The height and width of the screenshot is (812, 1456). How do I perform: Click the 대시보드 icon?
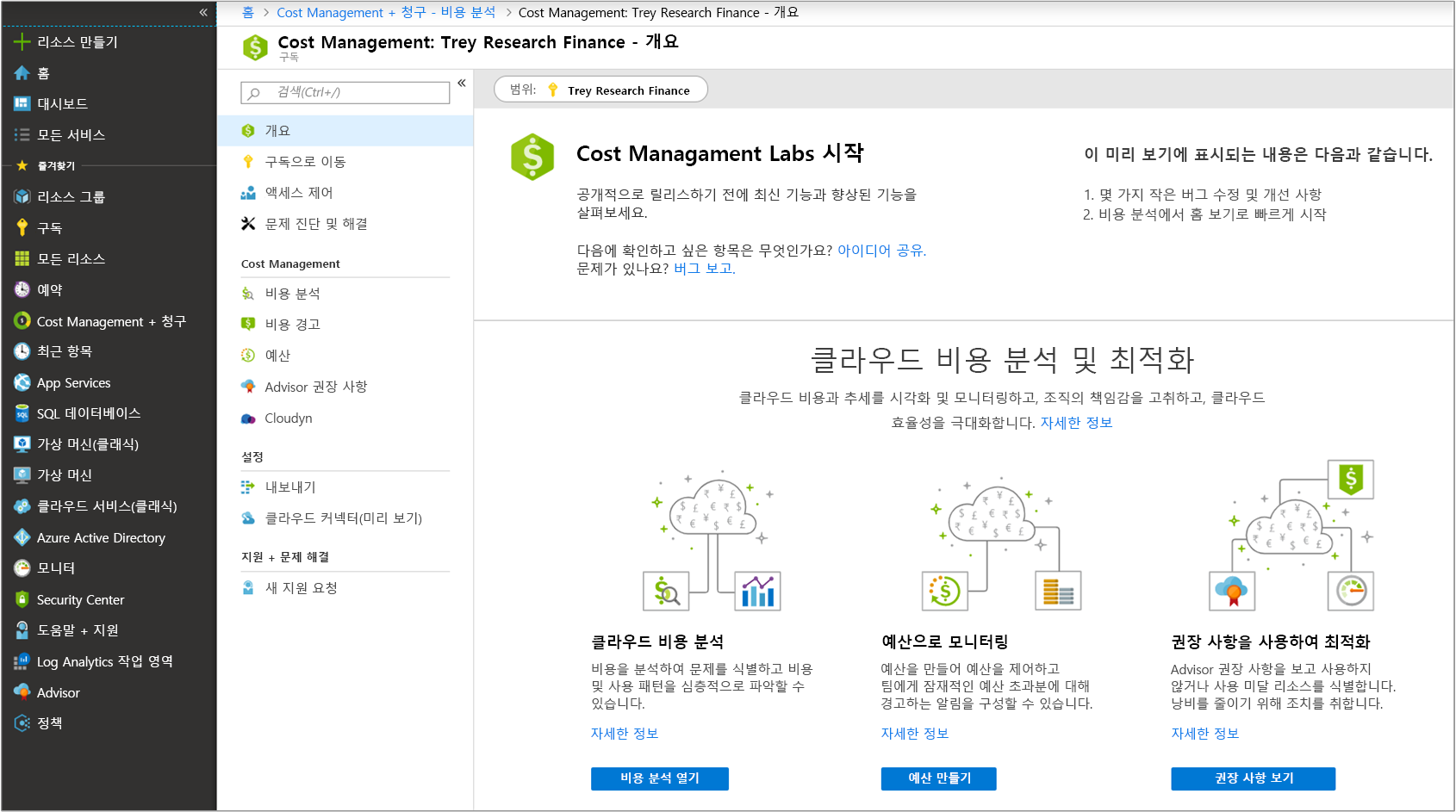(22, 103)
